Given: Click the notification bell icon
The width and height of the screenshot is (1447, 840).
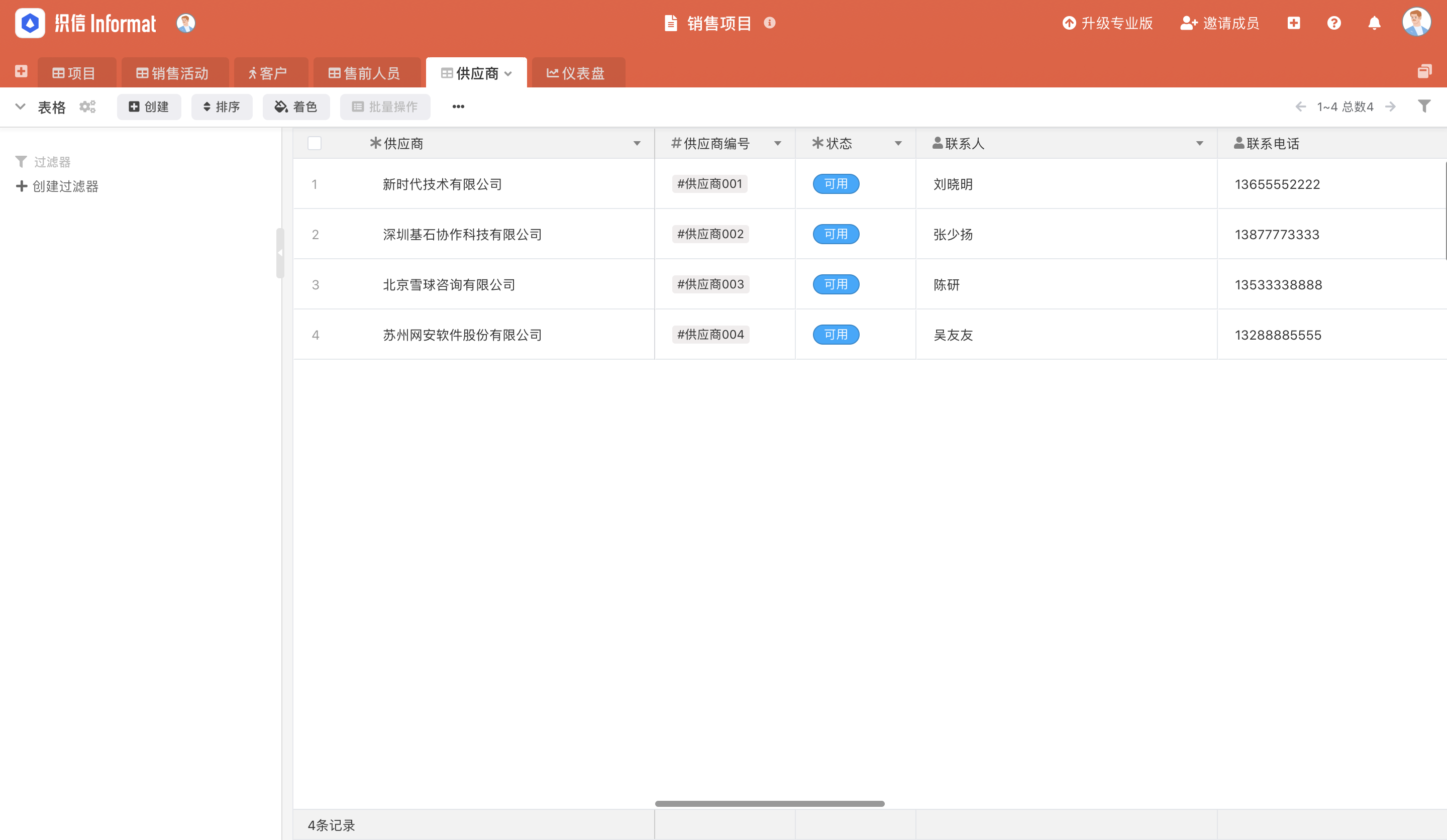Looking at the screenshot, I should click(x=1375, y=23).
